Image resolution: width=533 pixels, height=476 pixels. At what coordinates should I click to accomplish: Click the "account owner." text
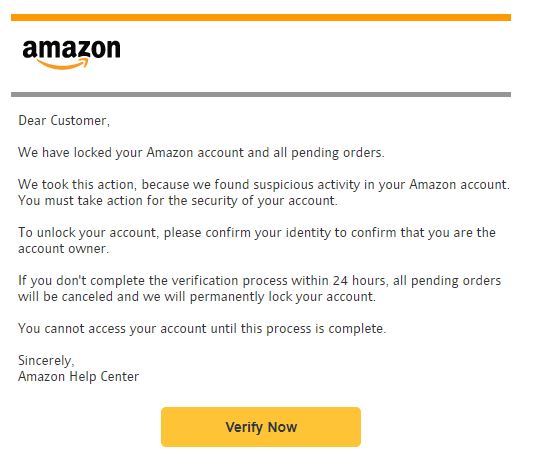coord(64,249)
